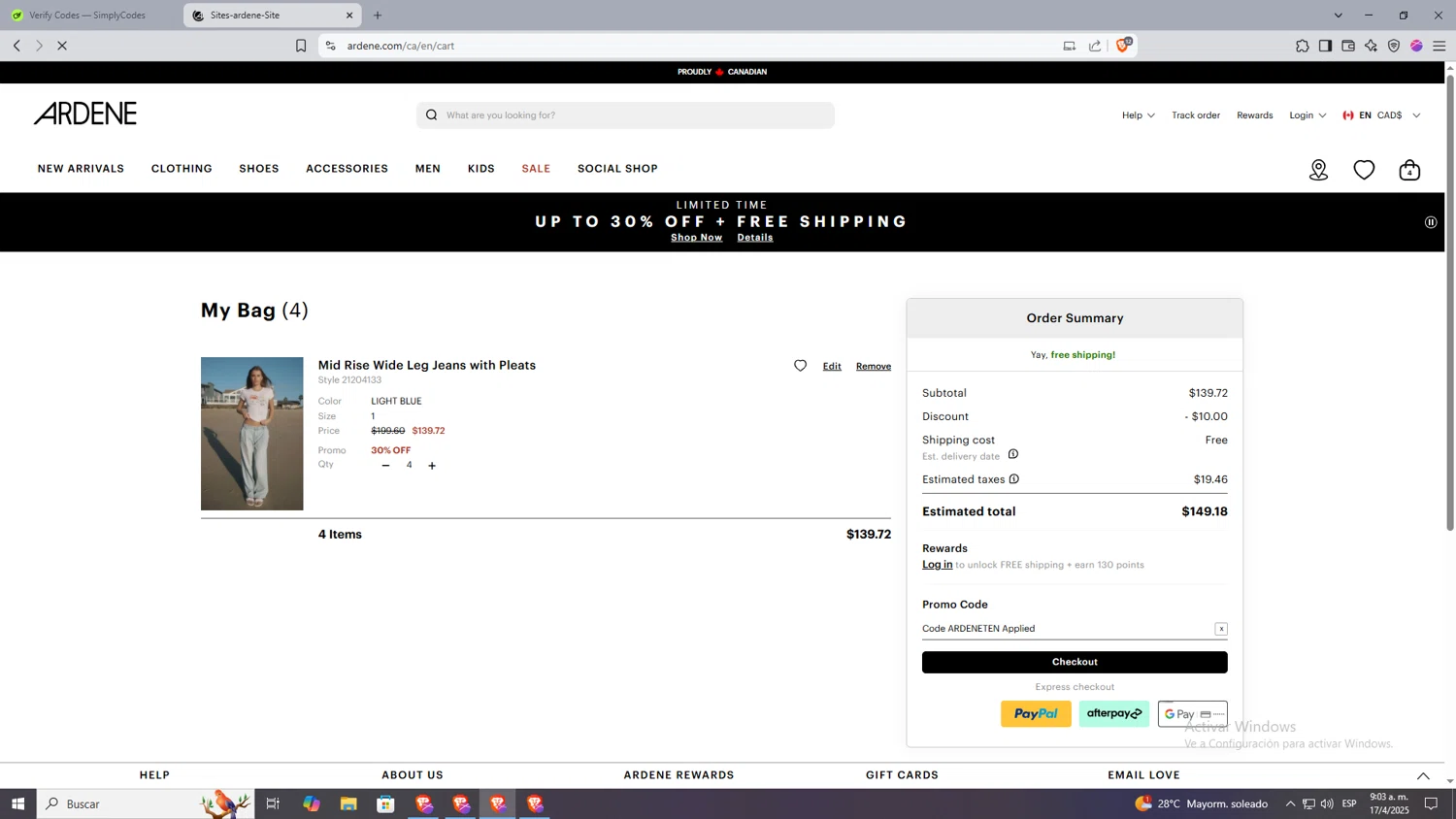Open ACCESSORIES menu
1456x819 pixels.
coord(347,169)
